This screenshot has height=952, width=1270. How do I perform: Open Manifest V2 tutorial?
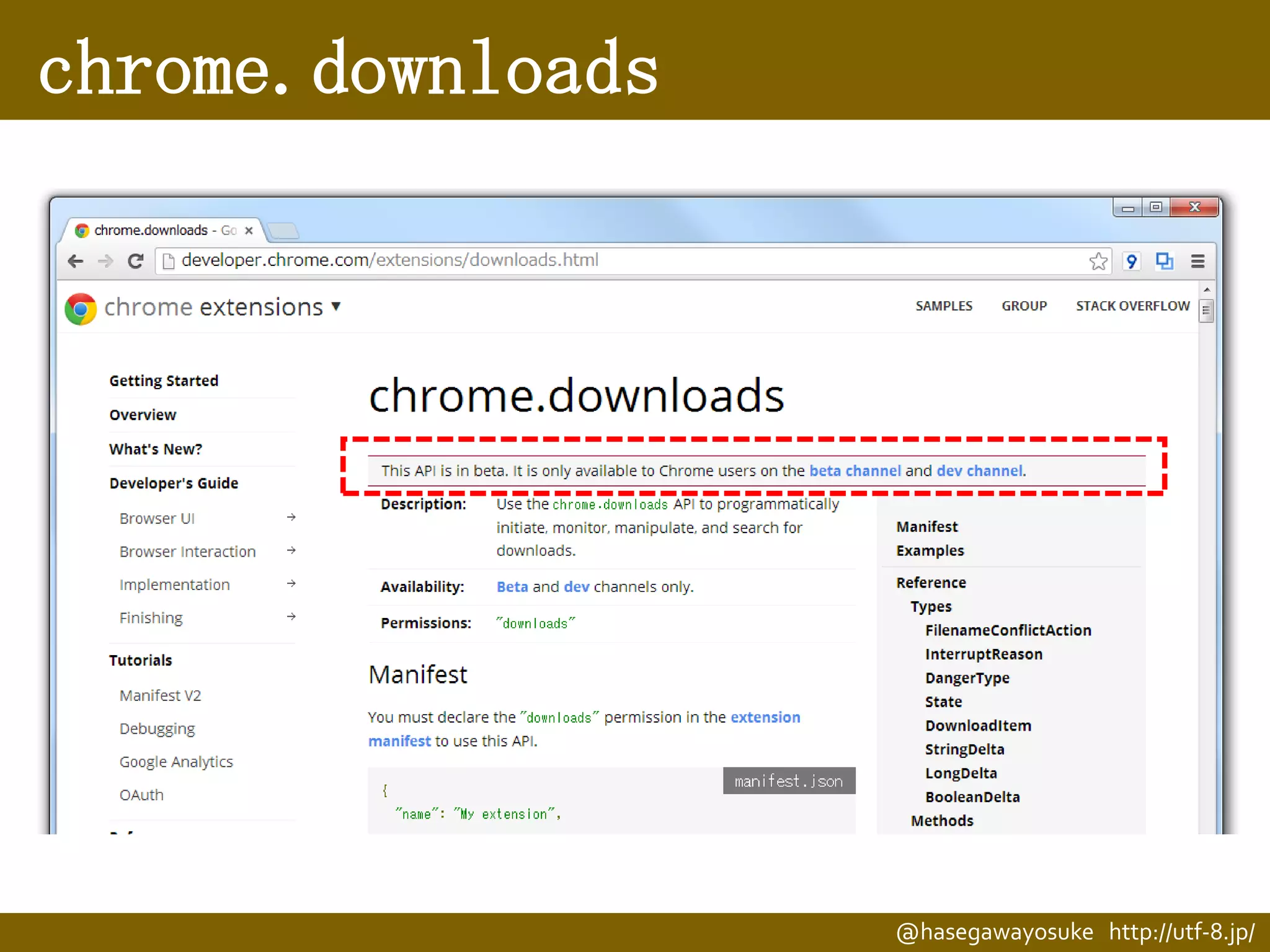[160, 696]
